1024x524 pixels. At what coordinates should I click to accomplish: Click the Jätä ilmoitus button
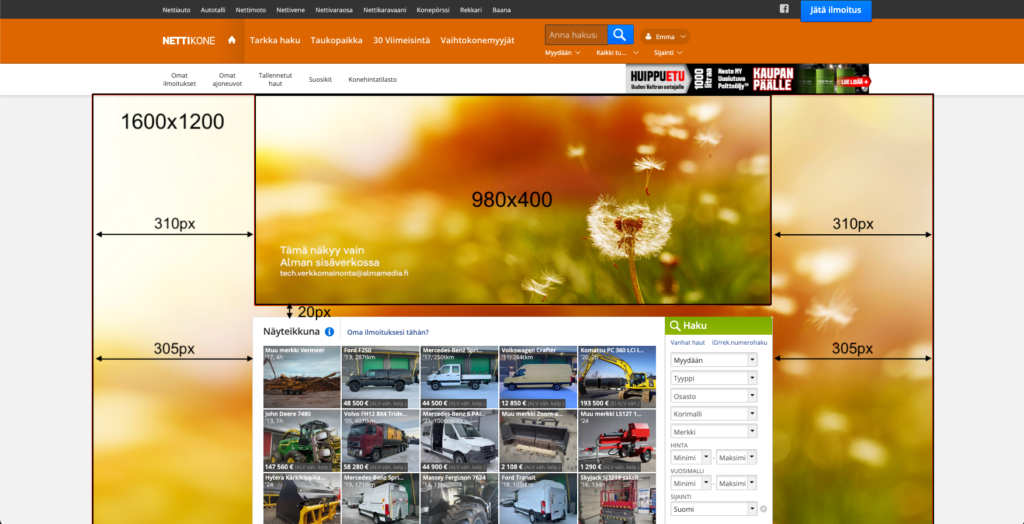point(836,10)
